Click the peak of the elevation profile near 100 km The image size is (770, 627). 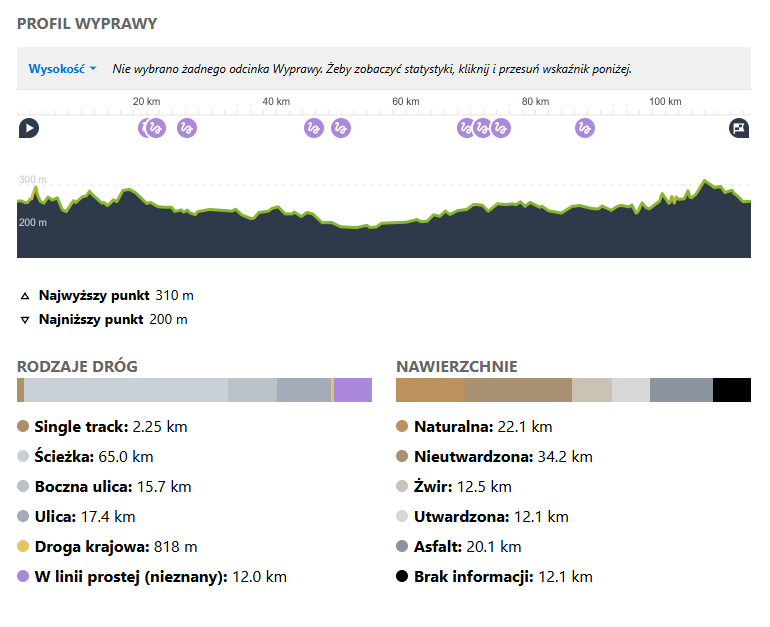coord(706,182)
